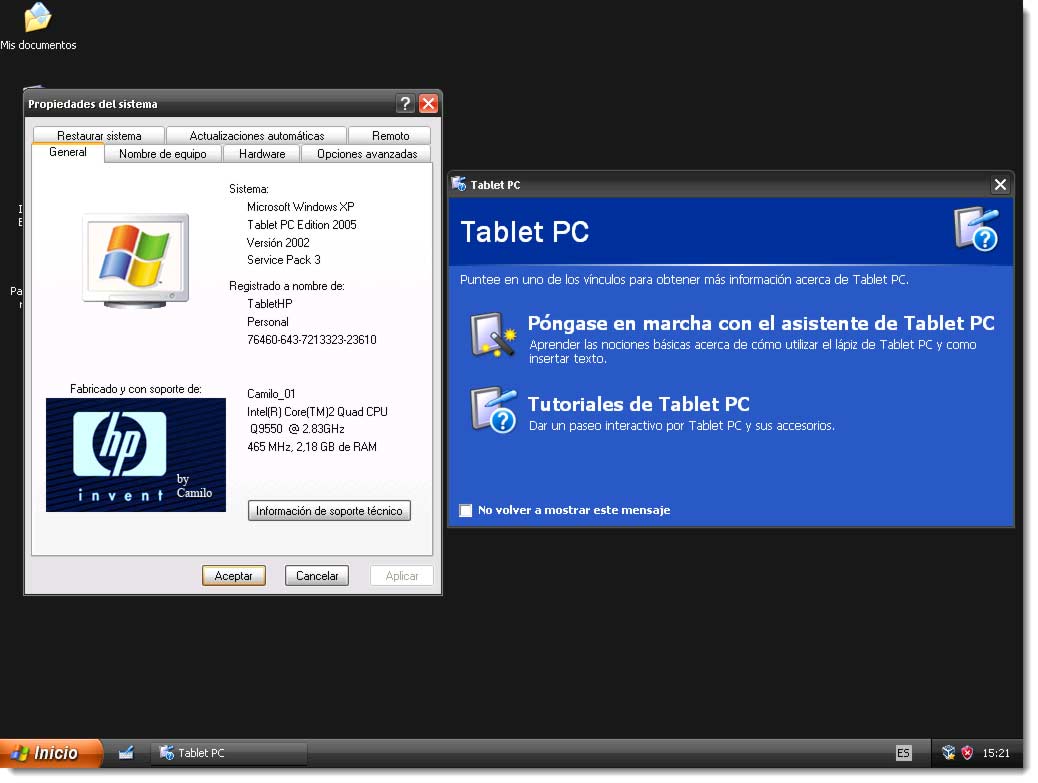Click Información de soporte técnico button
The image size is (1038, 783).
pos(329,511)
